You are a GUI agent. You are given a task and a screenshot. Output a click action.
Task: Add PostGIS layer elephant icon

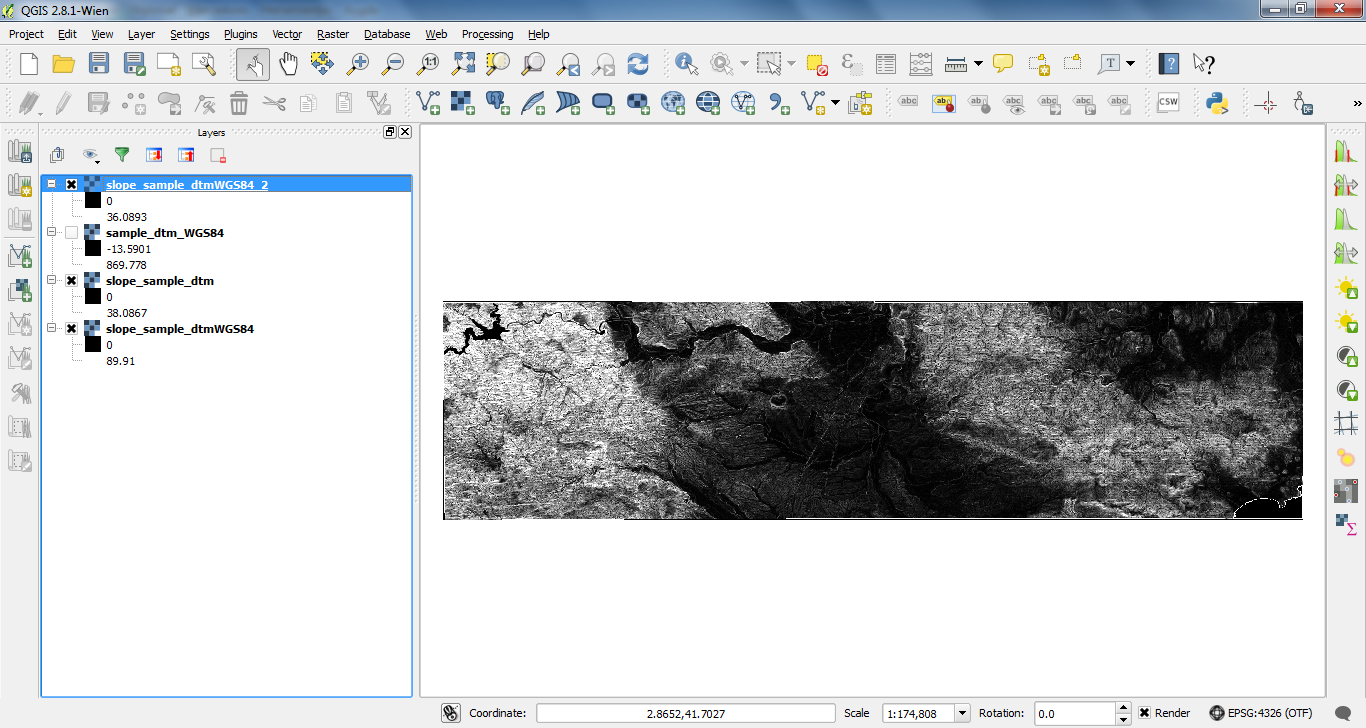[497, 102]
